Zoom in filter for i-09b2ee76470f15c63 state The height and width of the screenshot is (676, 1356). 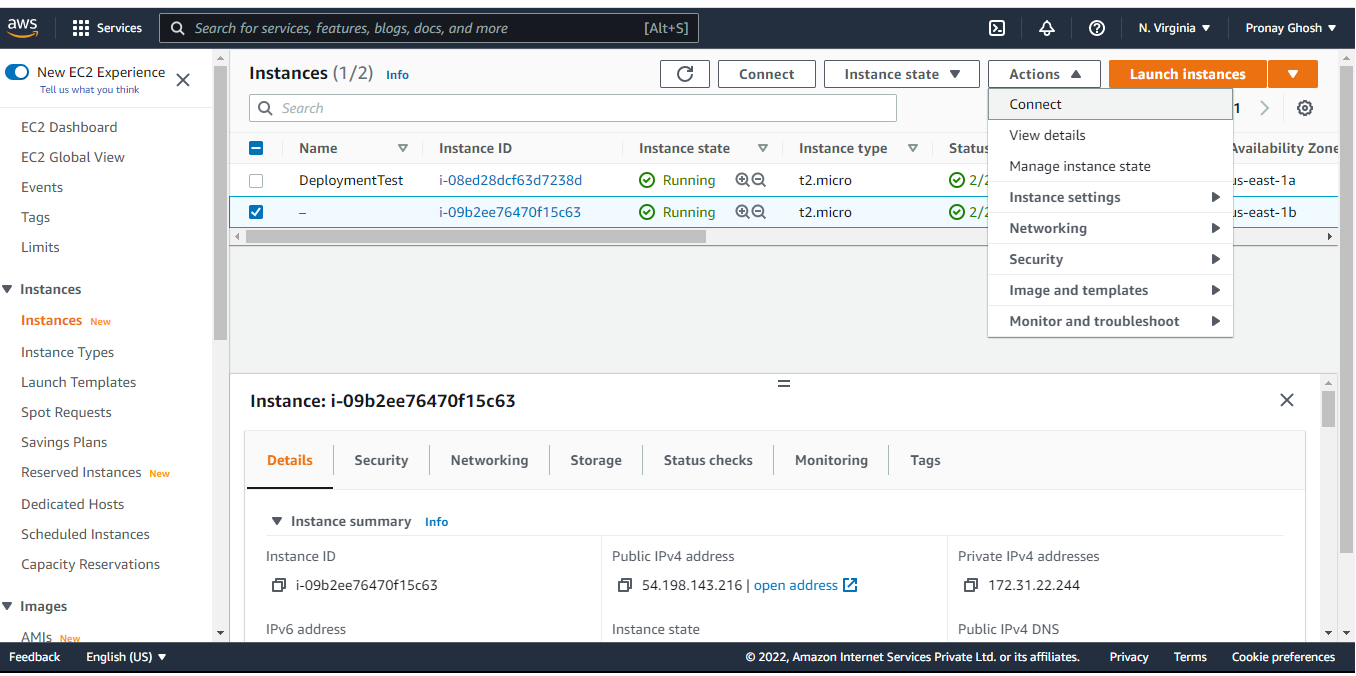click(742, 212)
